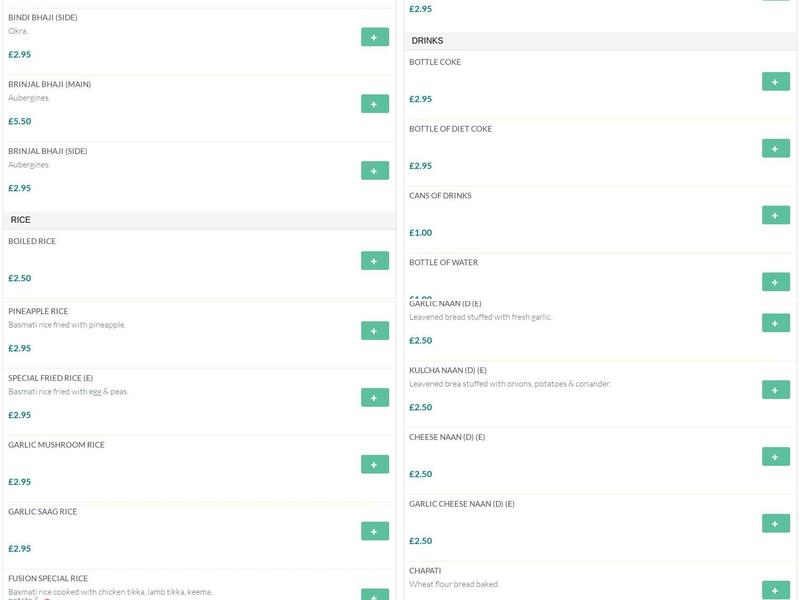Click plus button for Kulcha Naan
The height and width of the screenshot is (600, 800).
(x=775, y=390)
